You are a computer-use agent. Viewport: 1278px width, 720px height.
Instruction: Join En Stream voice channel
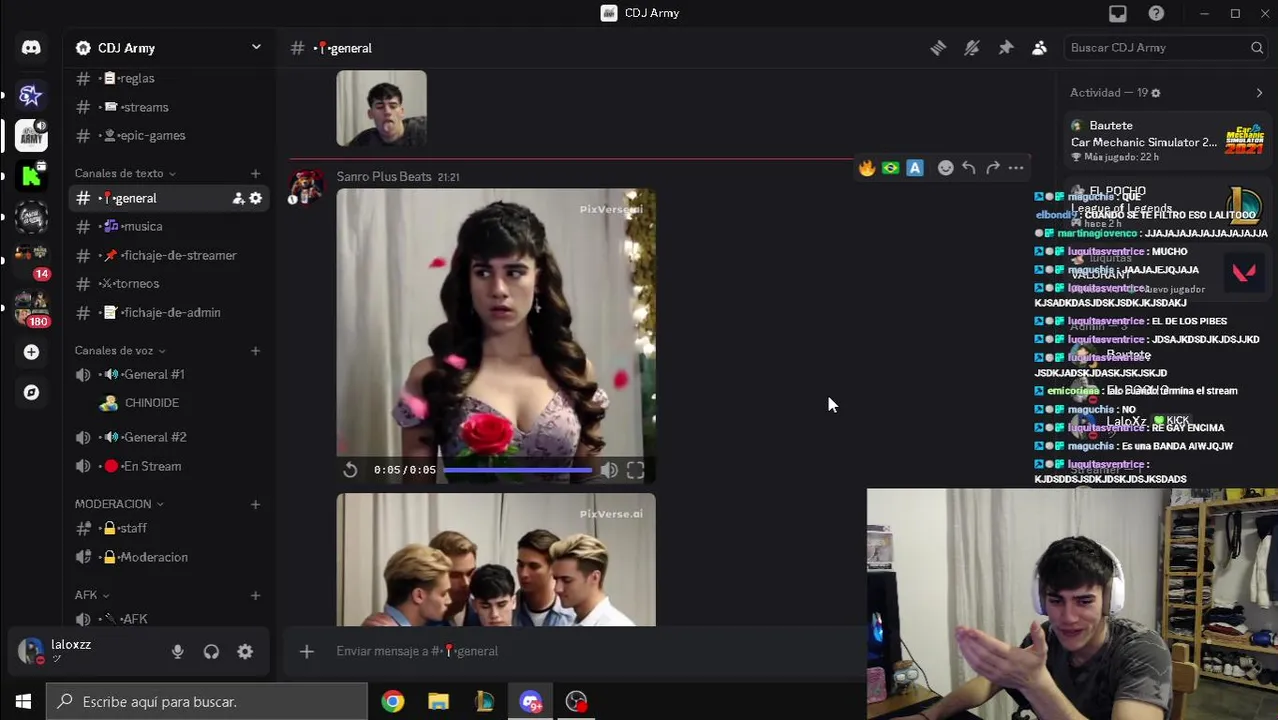pos(169,466)
